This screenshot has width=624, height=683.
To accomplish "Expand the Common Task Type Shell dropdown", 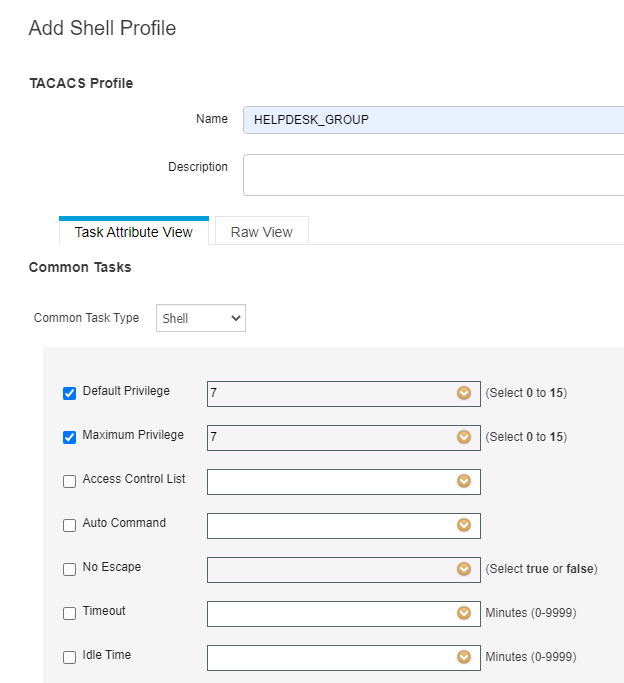I will pyautogui.click(x=201, y=318).
